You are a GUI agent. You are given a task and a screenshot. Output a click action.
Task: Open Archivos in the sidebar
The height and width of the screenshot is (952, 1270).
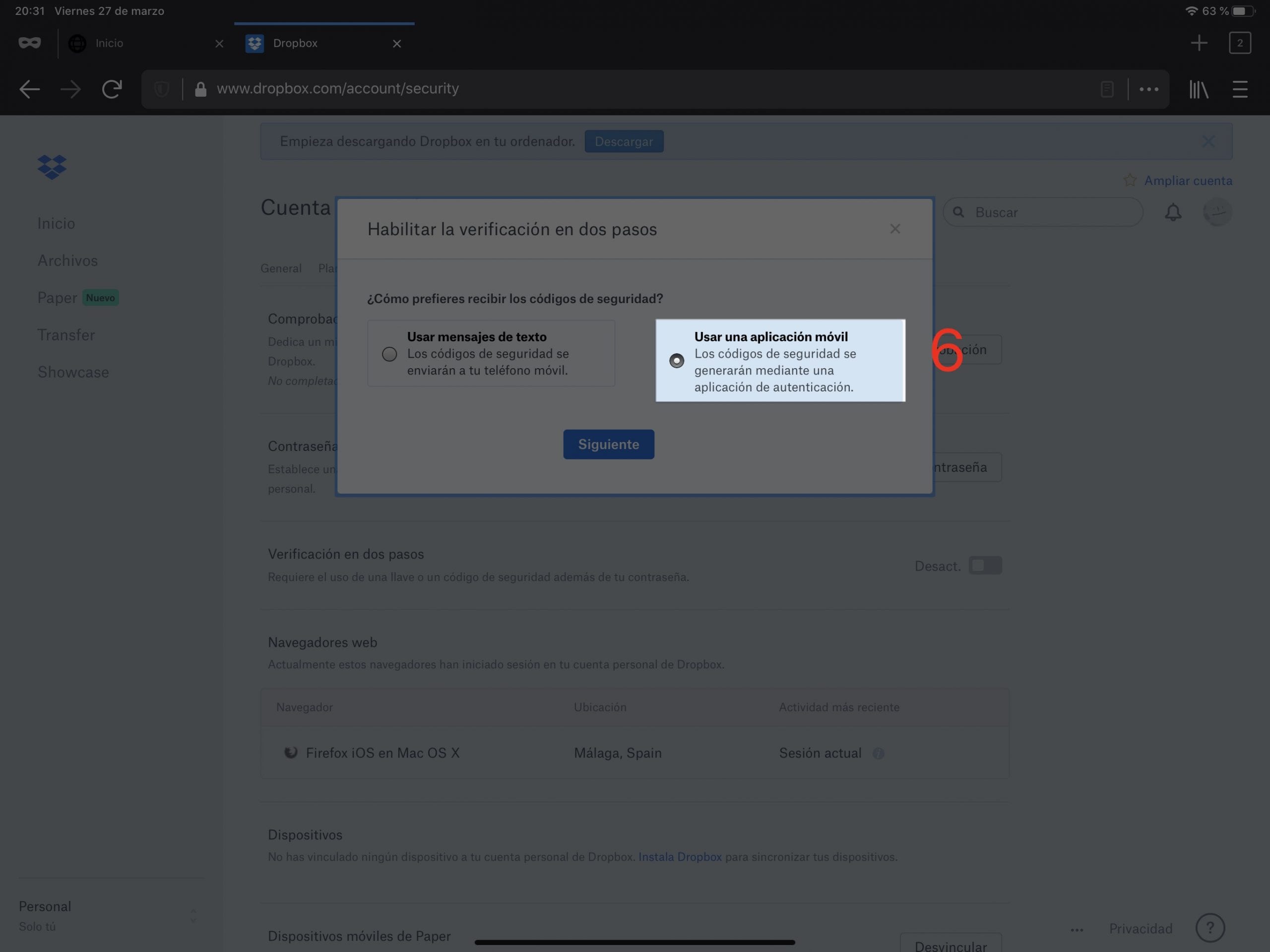(67, 260)
